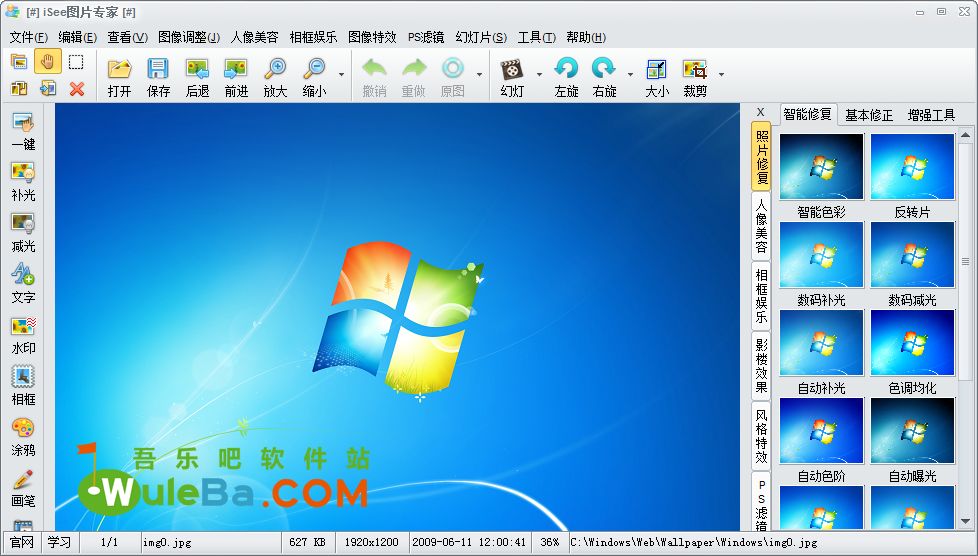Click the red X delete icon

(77, 89)
